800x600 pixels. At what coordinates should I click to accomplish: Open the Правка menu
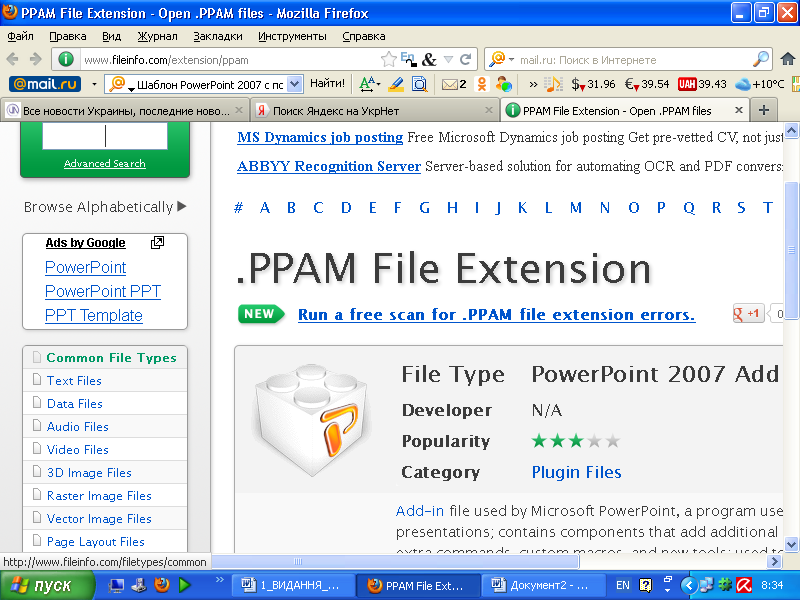[68, 36]
